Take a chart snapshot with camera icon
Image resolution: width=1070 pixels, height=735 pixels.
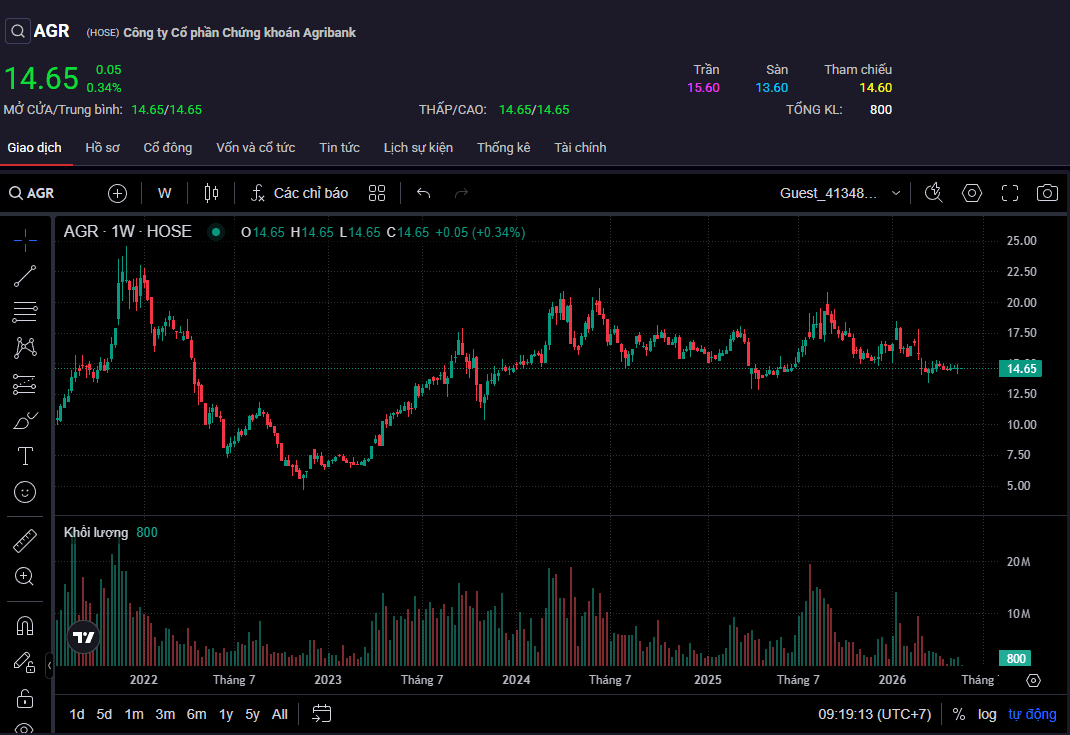1047,193
